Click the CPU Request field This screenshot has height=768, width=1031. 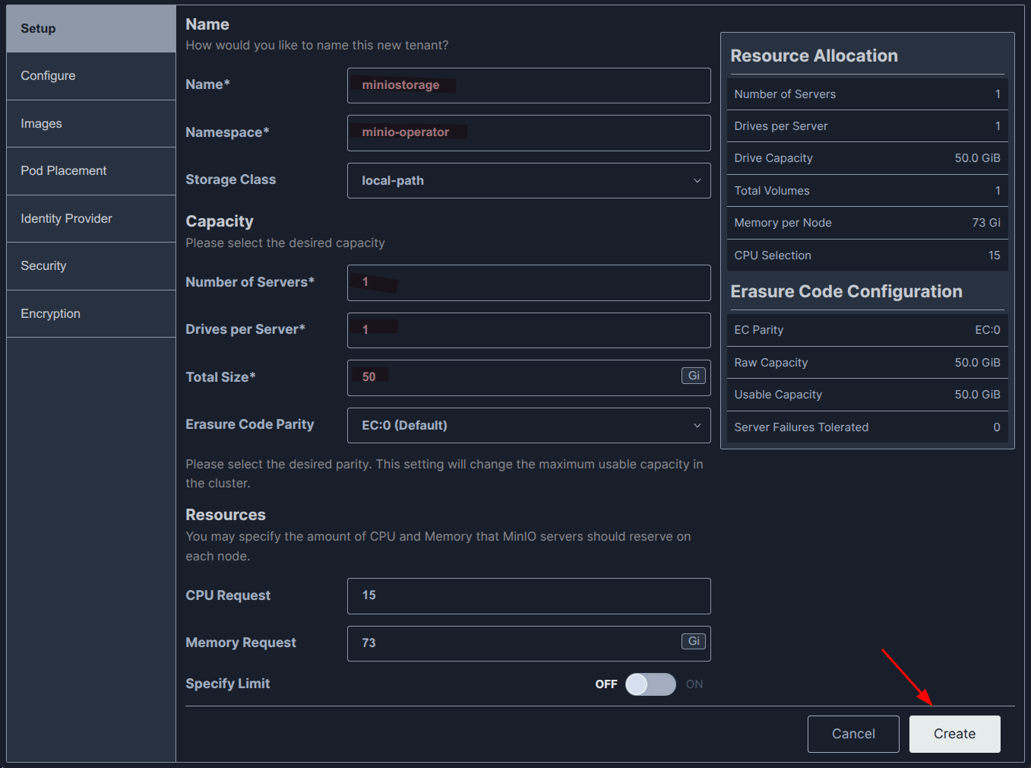529,596
